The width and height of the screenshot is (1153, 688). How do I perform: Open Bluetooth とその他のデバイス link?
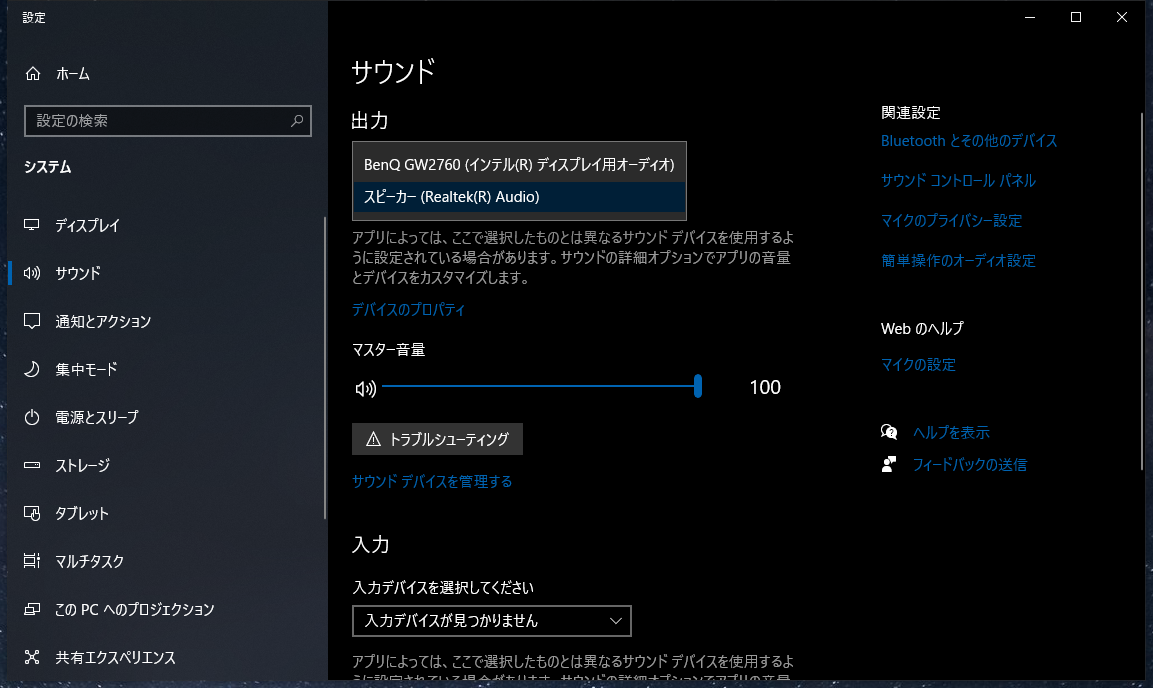point(968,141)
